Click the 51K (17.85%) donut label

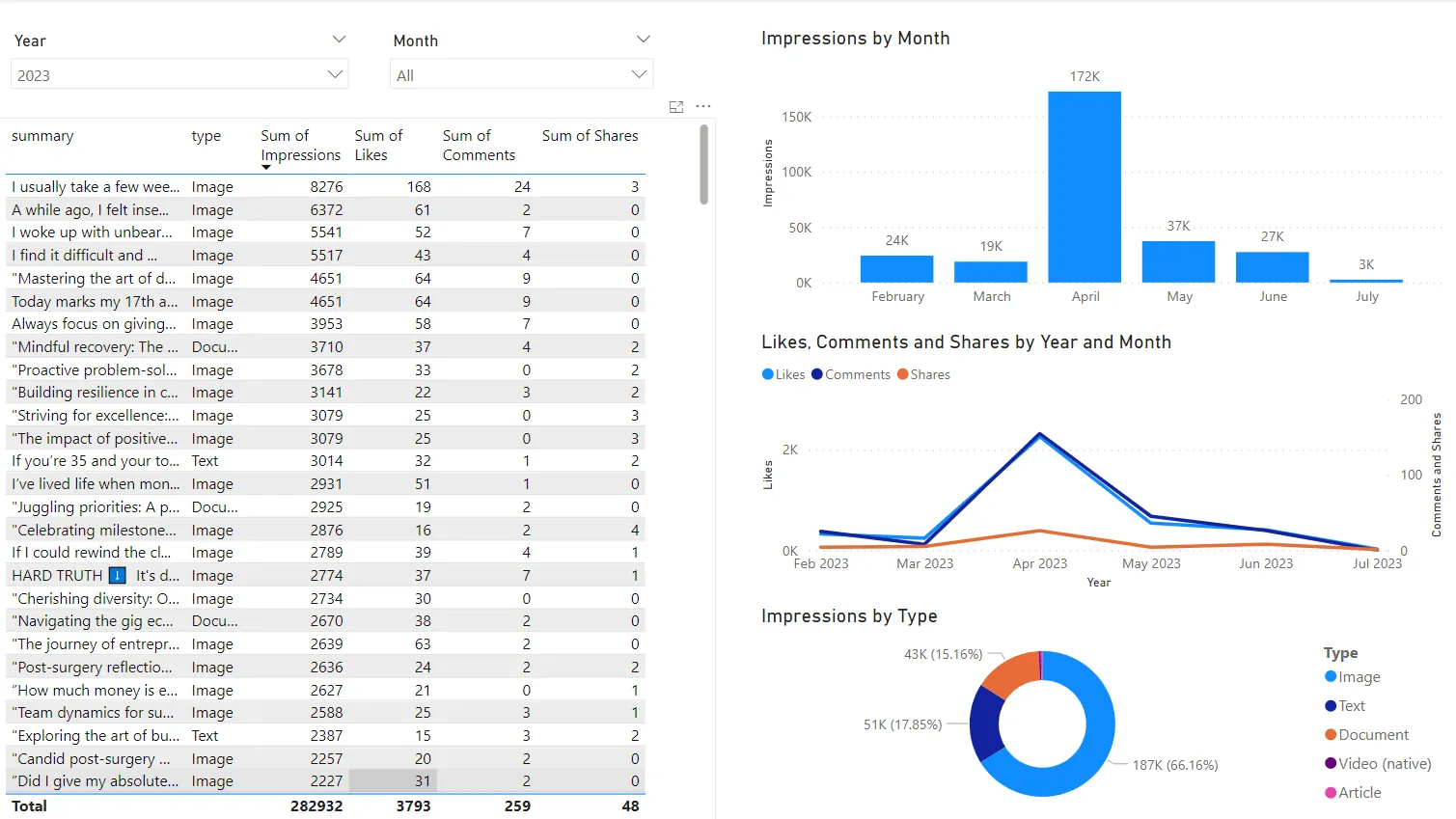[902, 724]
